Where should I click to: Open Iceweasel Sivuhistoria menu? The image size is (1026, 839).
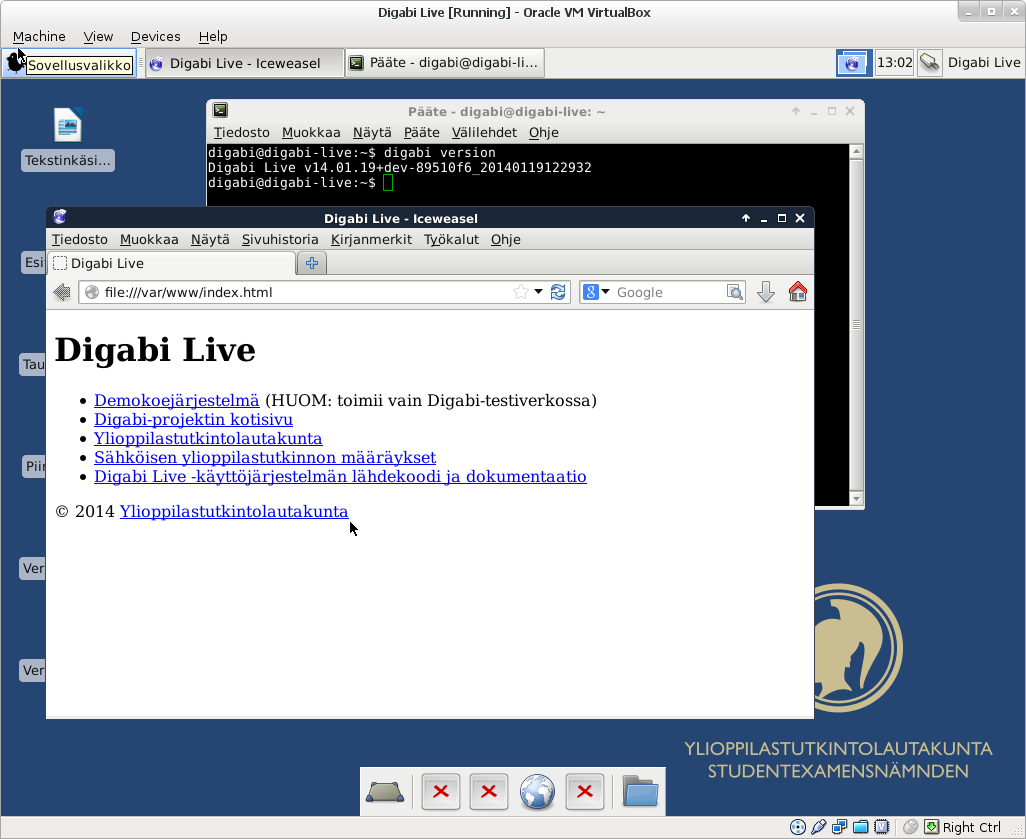[280, 240]
